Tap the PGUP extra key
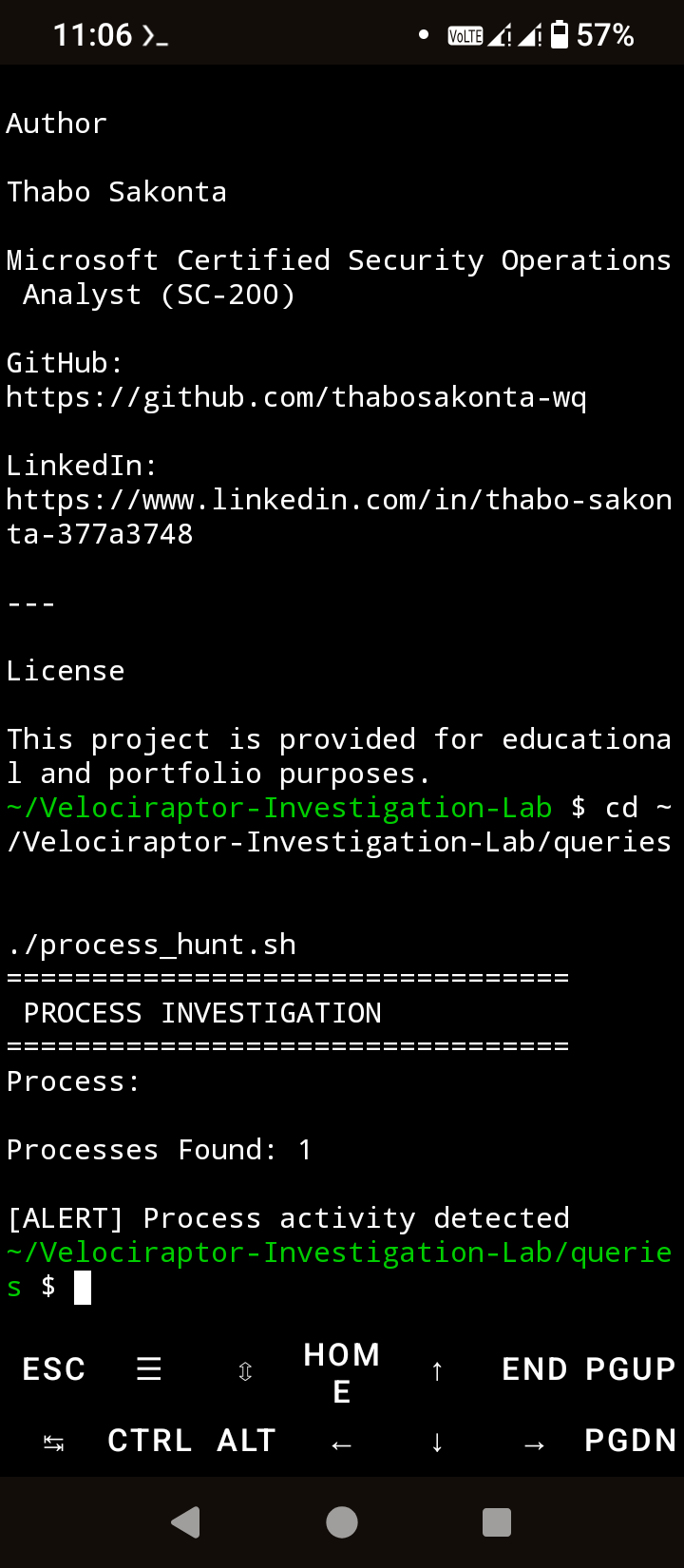This screenshot has width=684, height=1568. [x=630, y=1369]
